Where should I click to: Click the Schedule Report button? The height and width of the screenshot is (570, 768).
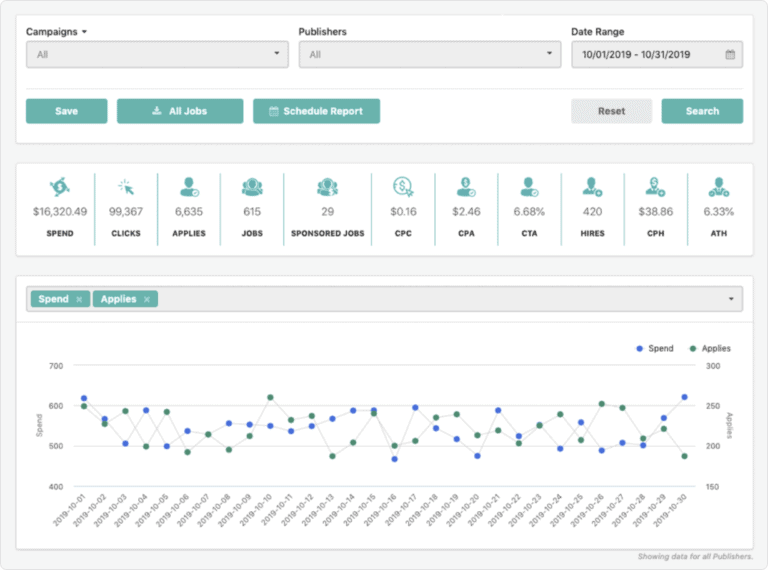click(316, 111)
